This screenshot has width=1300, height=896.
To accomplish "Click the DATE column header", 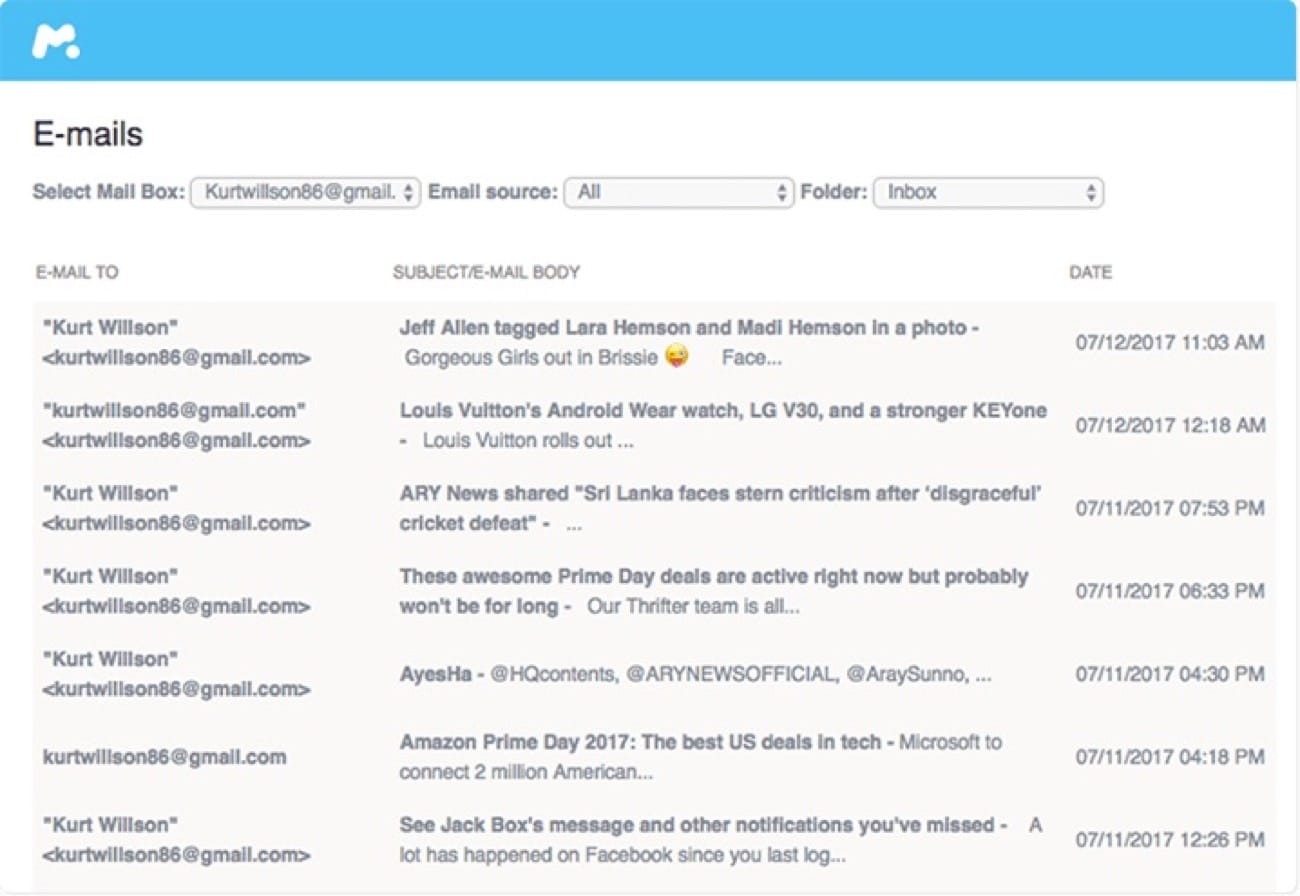I will pos(1090,272).
